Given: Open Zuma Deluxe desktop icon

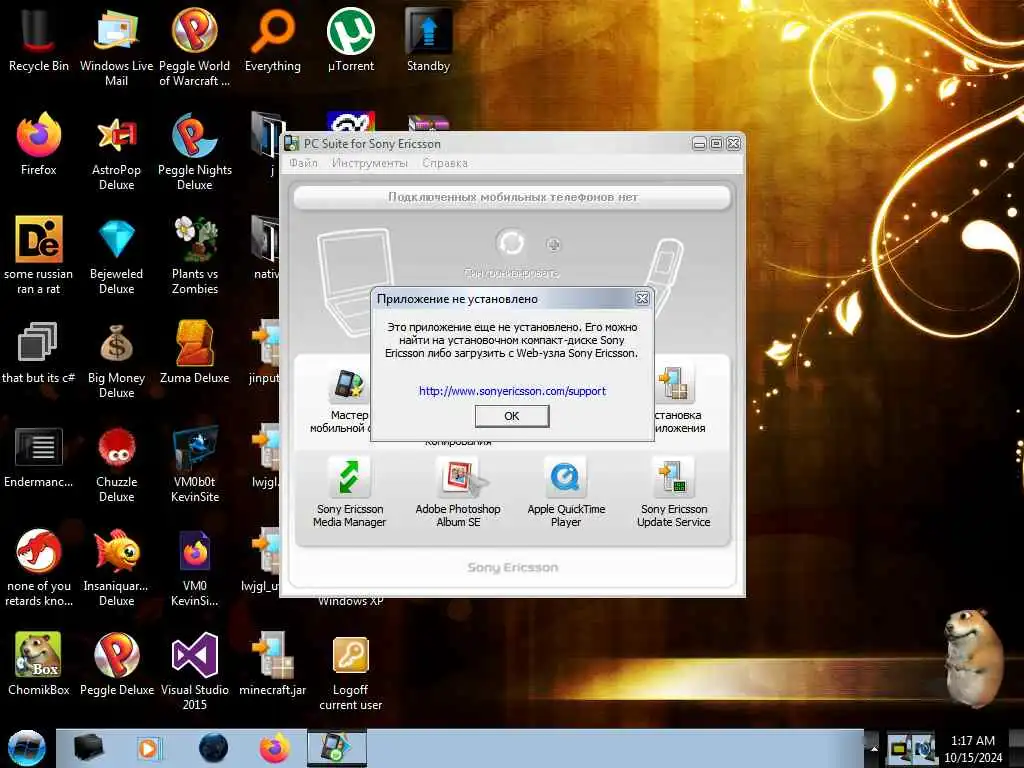Looking at the screenshot, I should click(x=194, y=343).
